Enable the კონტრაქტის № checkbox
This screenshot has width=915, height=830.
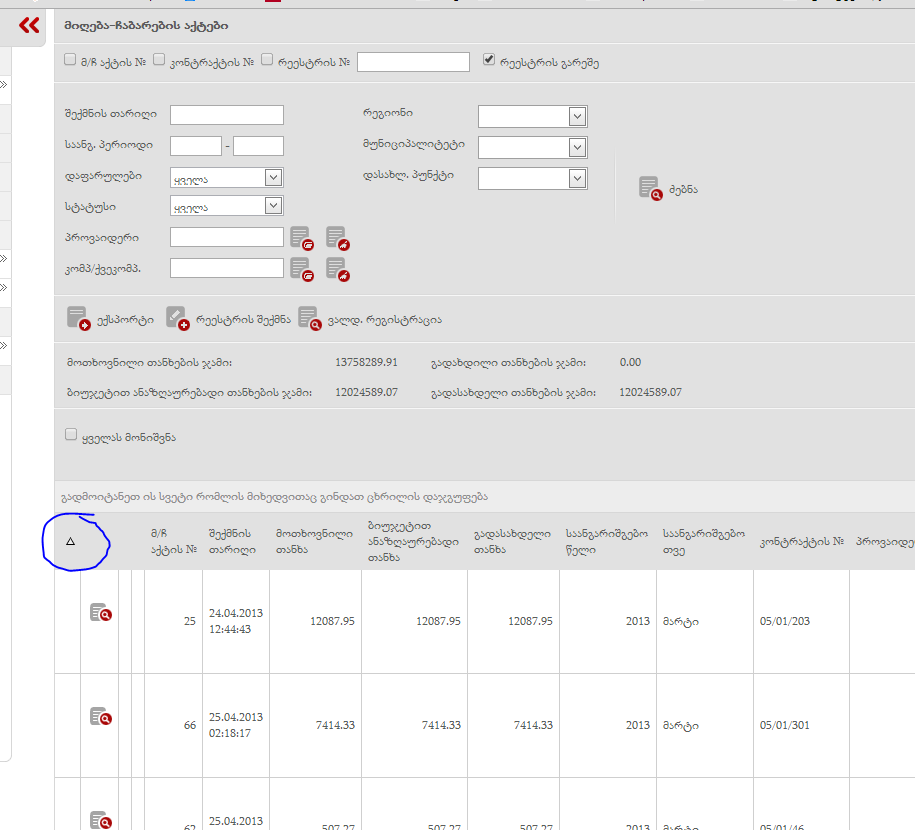point(159,60)
